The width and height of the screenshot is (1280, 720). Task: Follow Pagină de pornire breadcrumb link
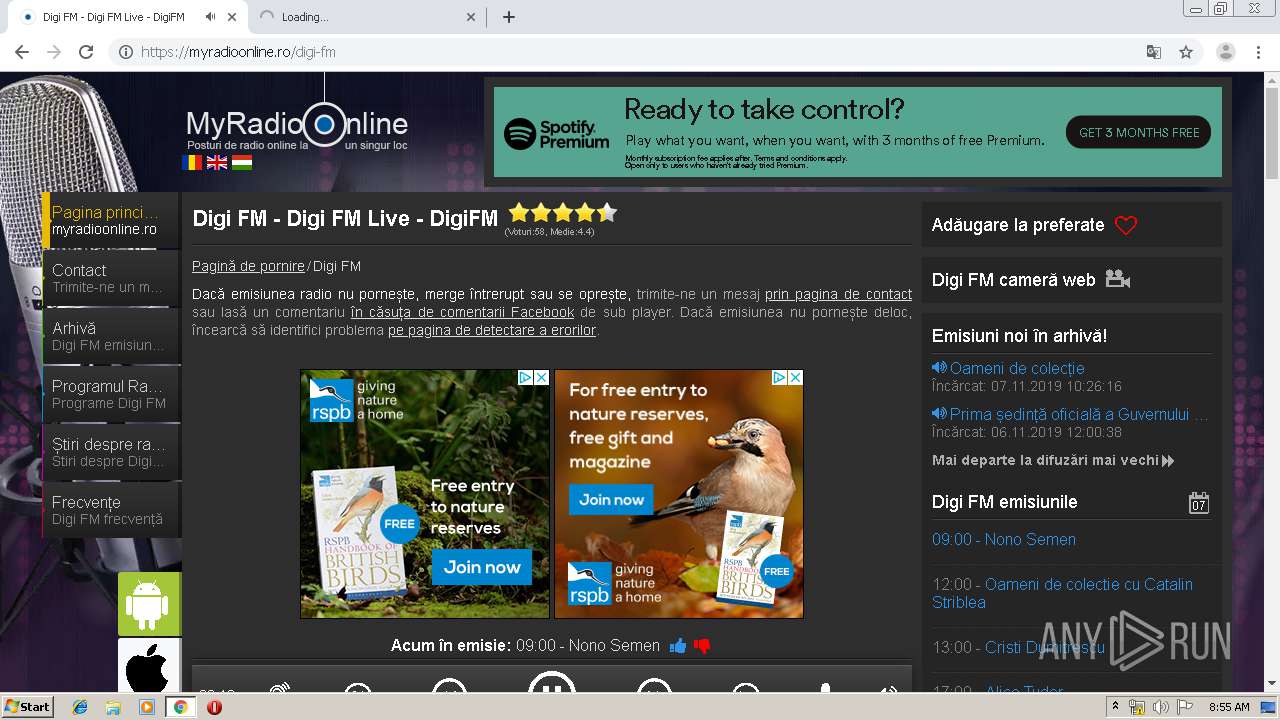(248, 266)
